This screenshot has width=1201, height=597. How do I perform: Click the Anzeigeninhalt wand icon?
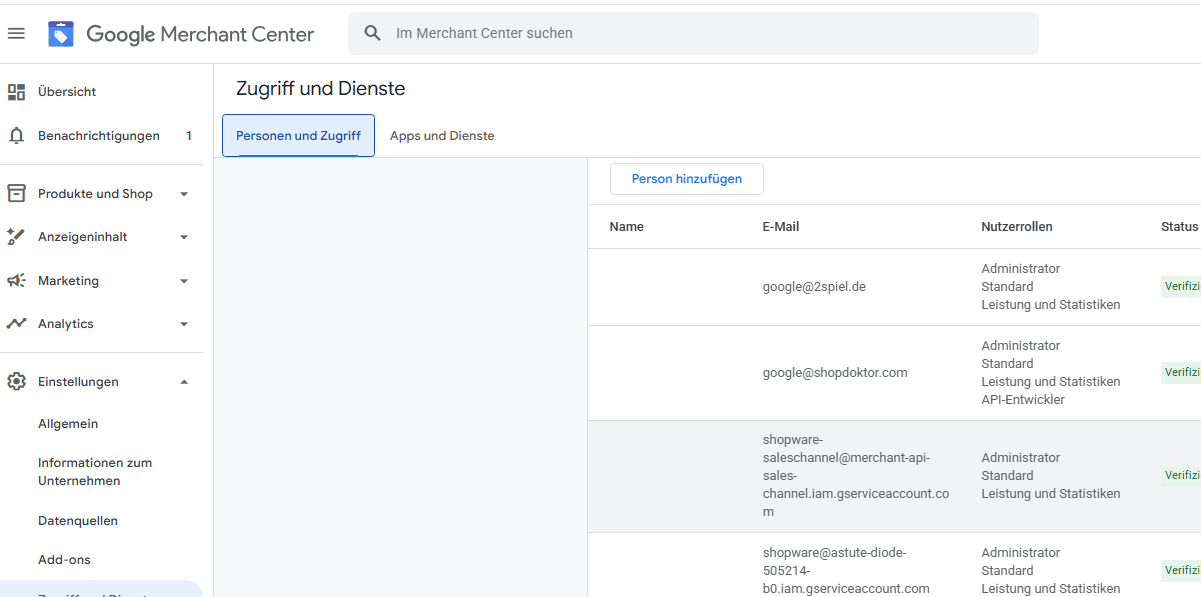point(16,237)
